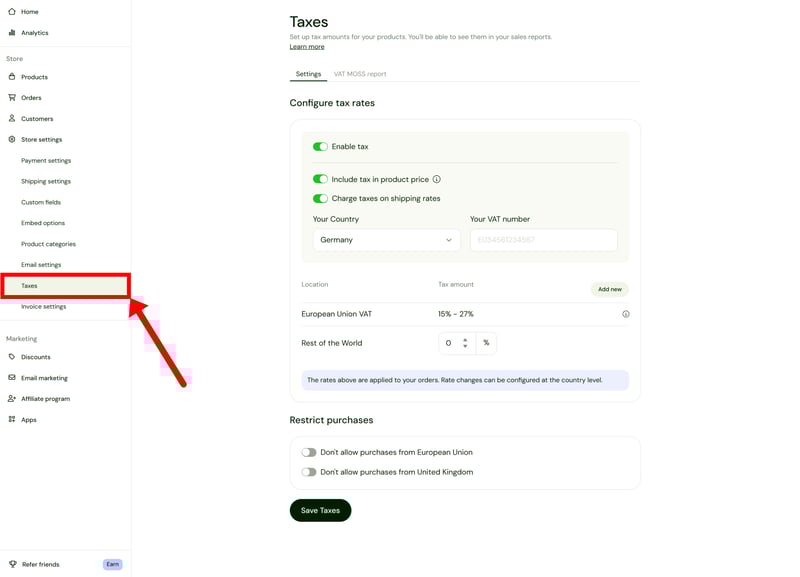800x577 pixels.
Task: Turn off Include tax in product price
Action: click(x=320, y=180)
